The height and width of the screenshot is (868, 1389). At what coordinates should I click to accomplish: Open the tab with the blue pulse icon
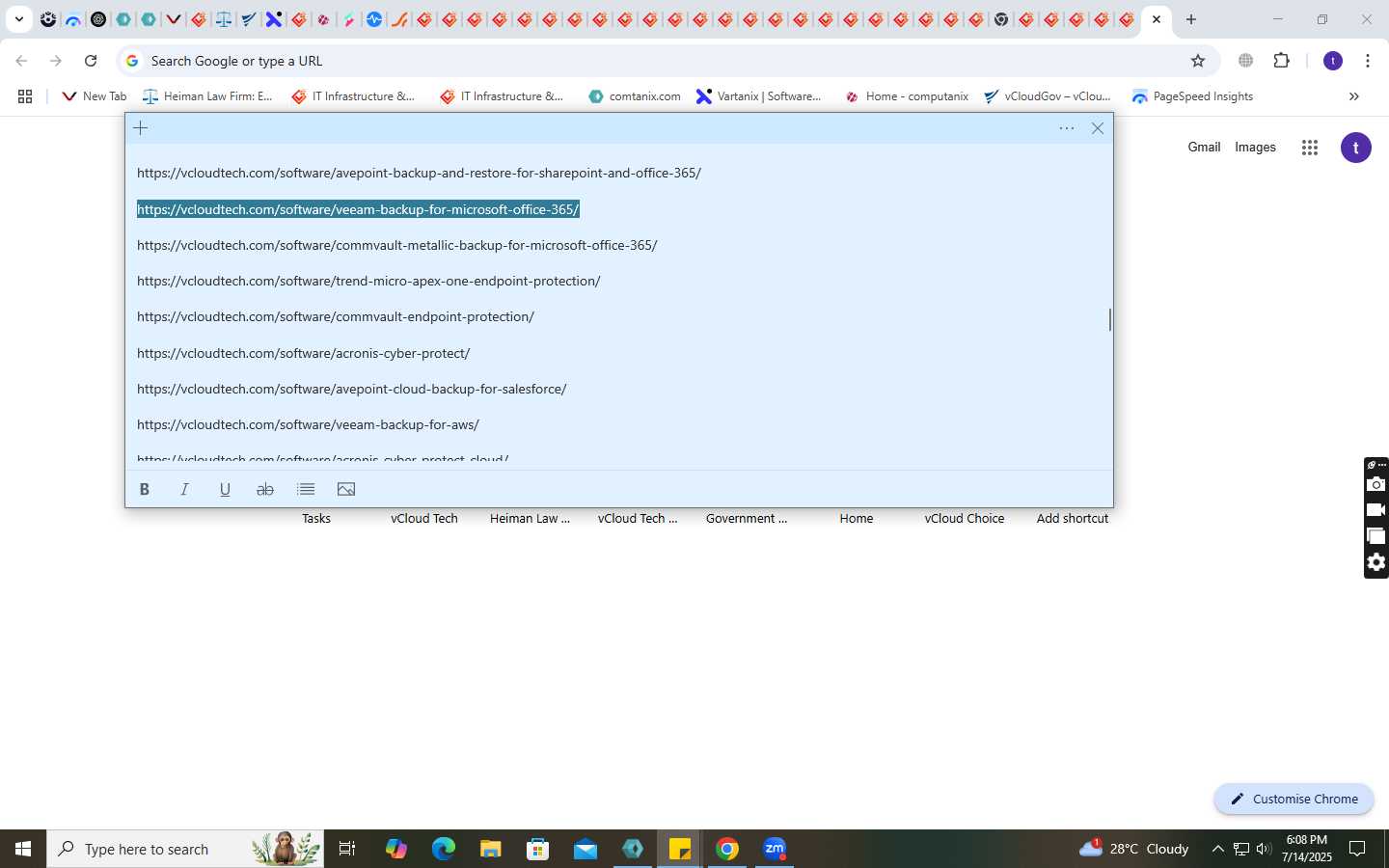tap(374, 19)
